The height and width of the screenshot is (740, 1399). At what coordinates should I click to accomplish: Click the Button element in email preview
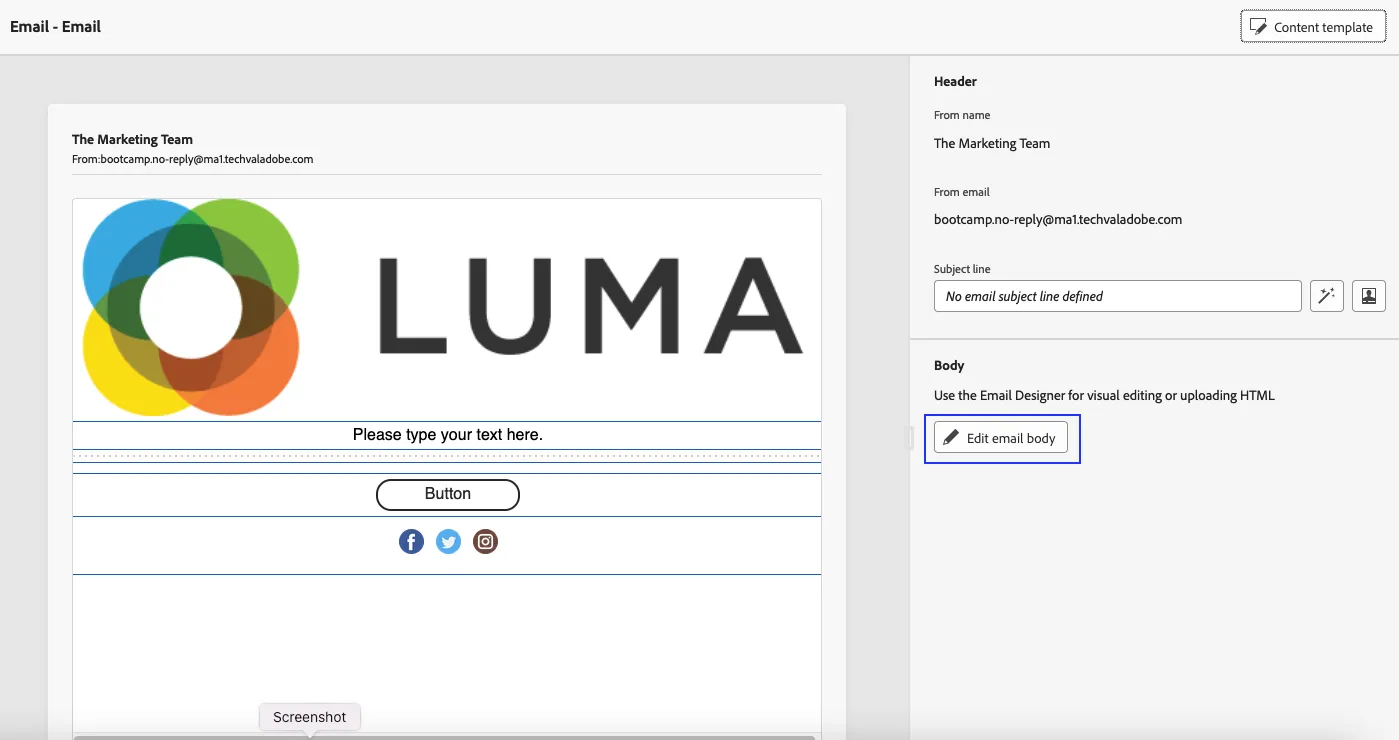[x=448, y=494]
